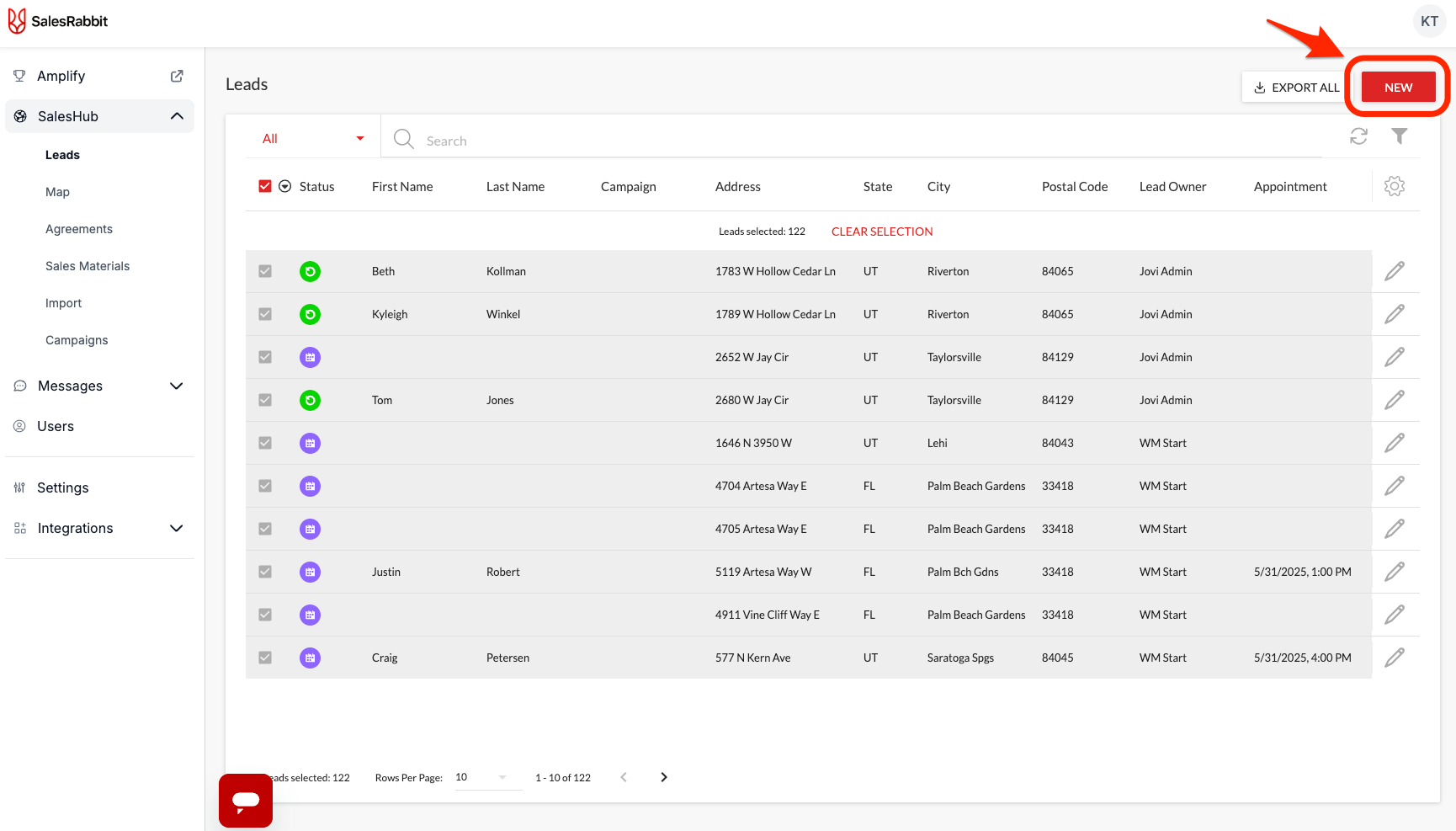Screen dimensions: 1456x831
Task: Edit Kyleigh Winkel lead with pencil
Action: tap(1395, 314)
